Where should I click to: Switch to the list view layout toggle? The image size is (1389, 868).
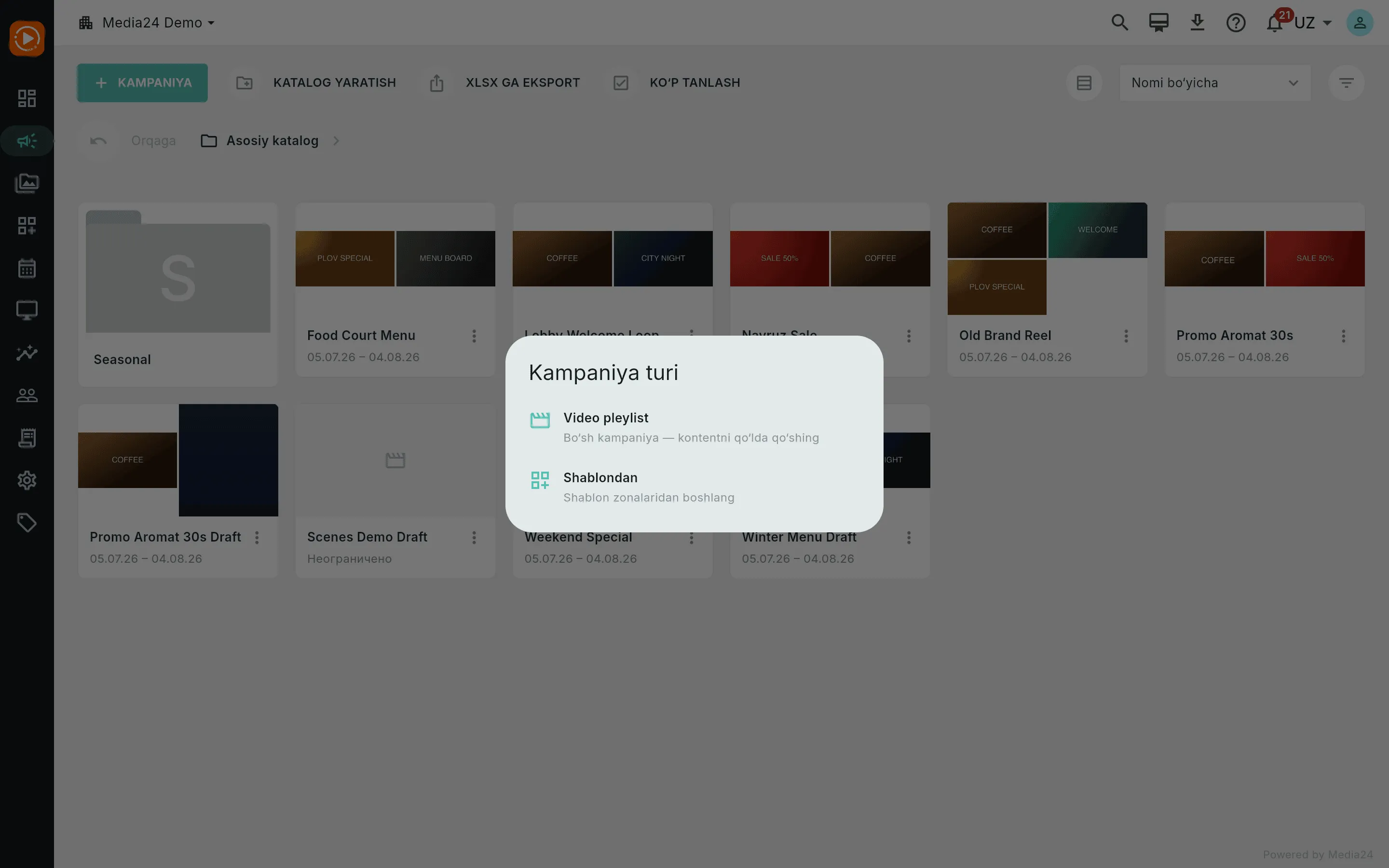click(x=1084, y=82)
